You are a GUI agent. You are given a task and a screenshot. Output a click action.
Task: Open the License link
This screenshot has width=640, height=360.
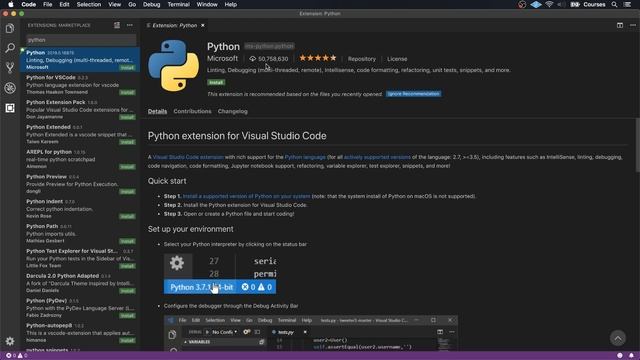point(397,59)
